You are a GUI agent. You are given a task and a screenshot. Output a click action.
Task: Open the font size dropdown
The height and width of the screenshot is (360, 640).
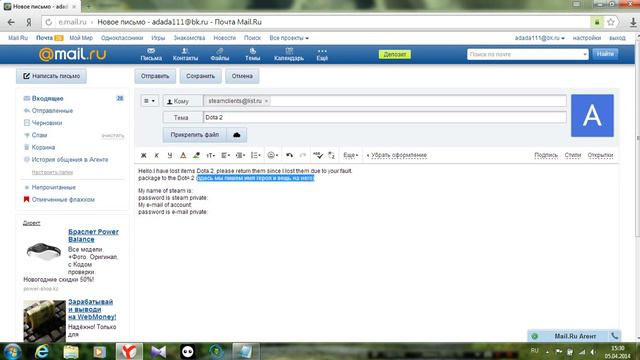point(211,155)
